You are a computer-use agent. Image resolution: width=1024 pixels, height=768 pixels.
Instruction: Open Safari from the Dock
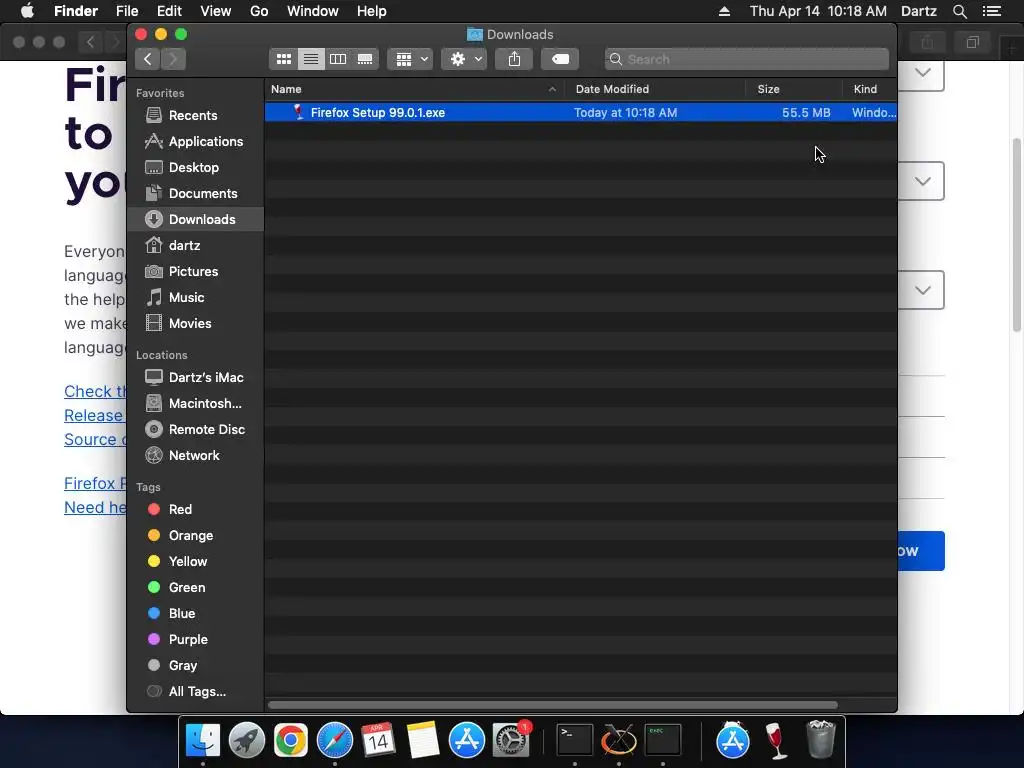[x=334, y=740]
